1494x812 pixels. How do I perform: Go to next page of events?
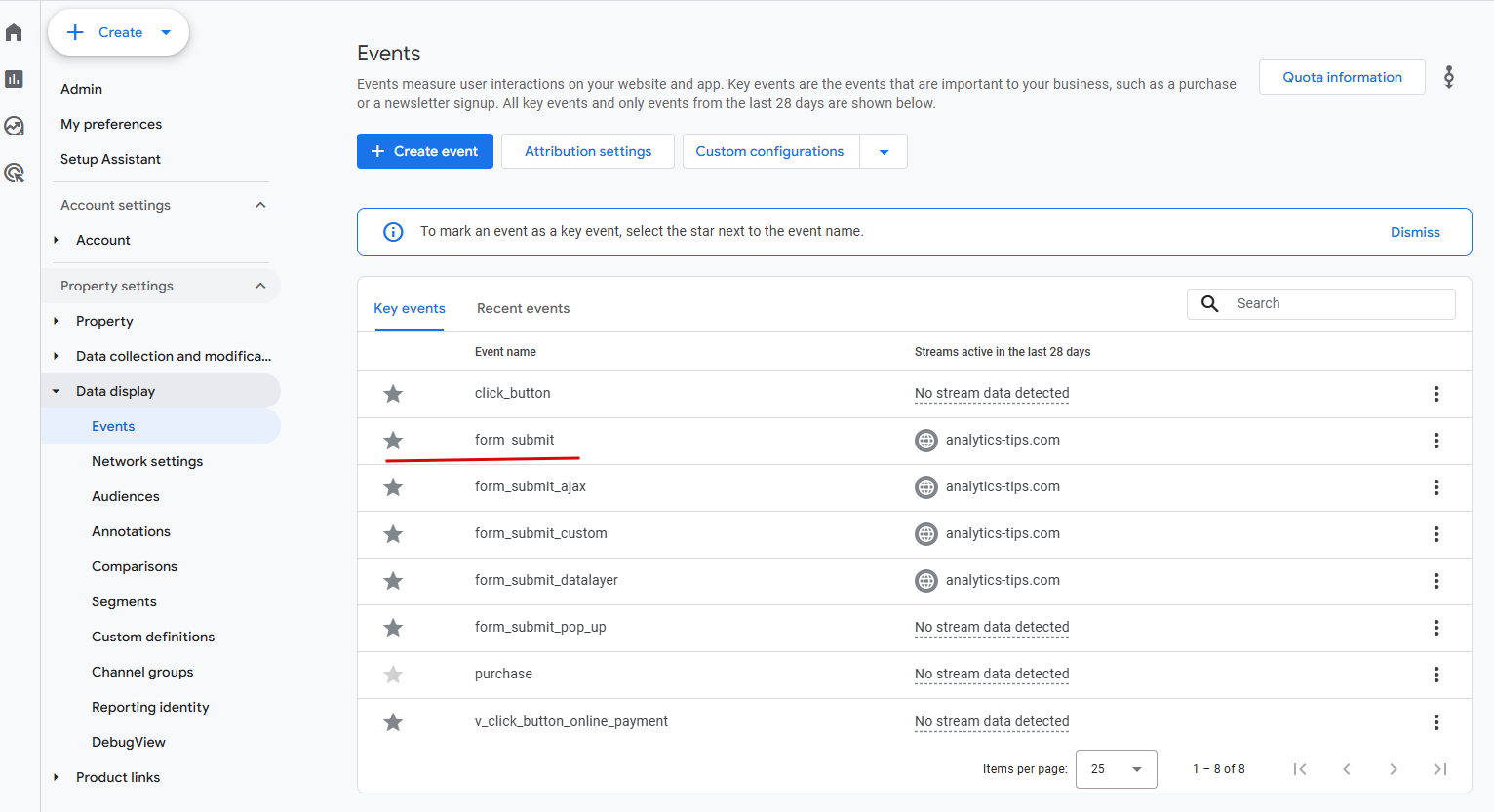[1393, 769]
